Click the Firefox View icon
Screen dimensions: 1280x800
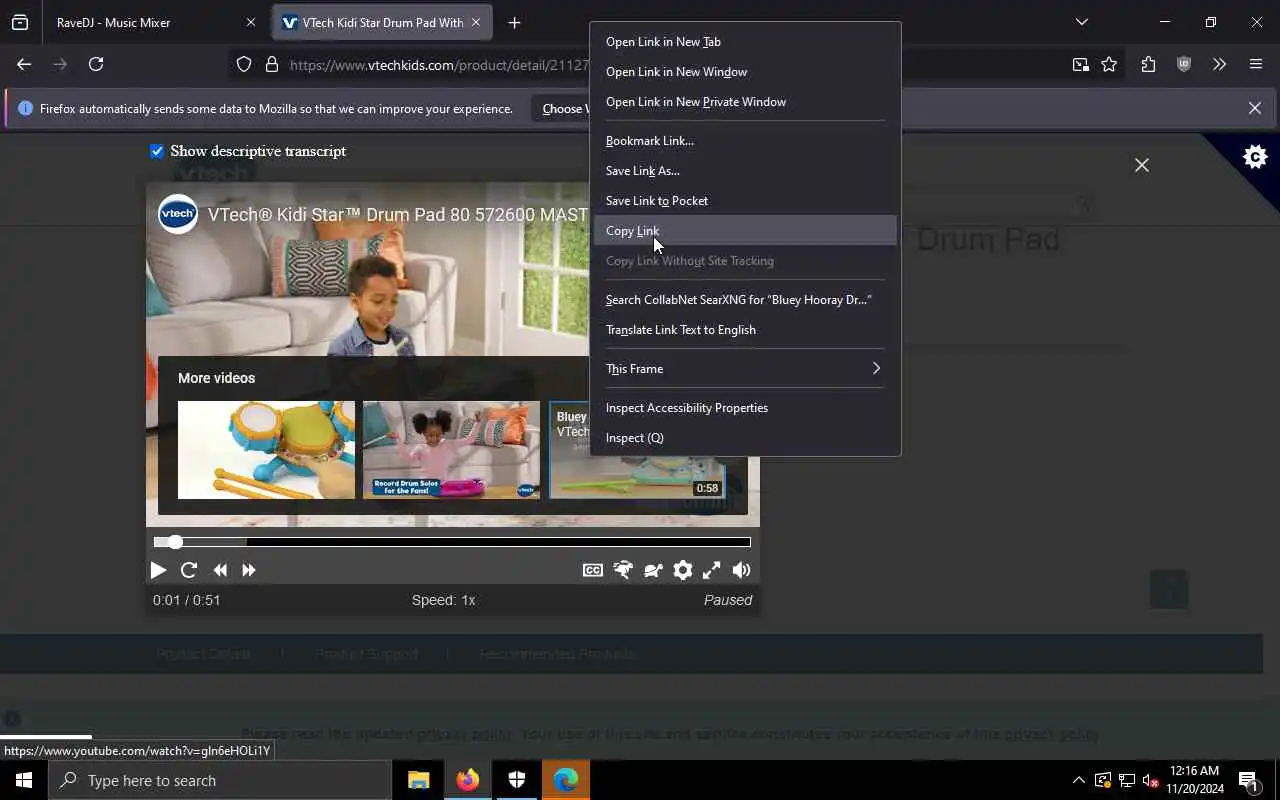pos(20,22)
